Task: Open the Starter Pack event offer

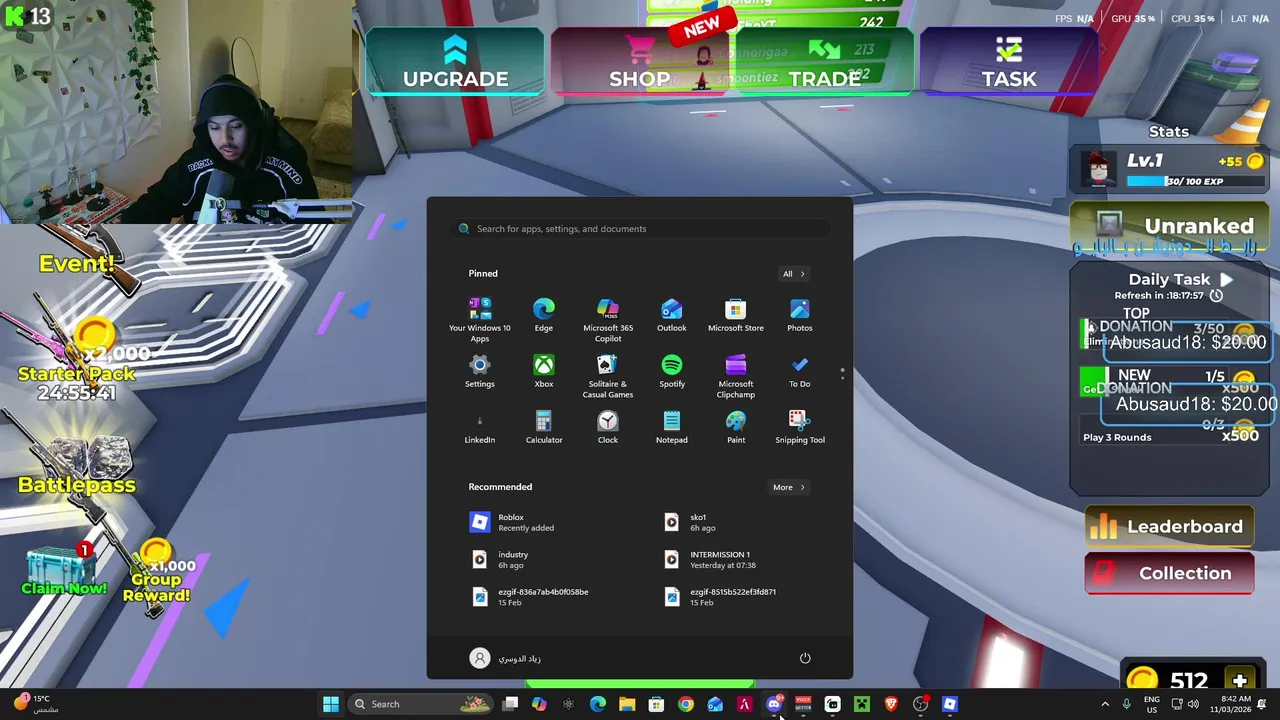Action: (x=80, y=365)
